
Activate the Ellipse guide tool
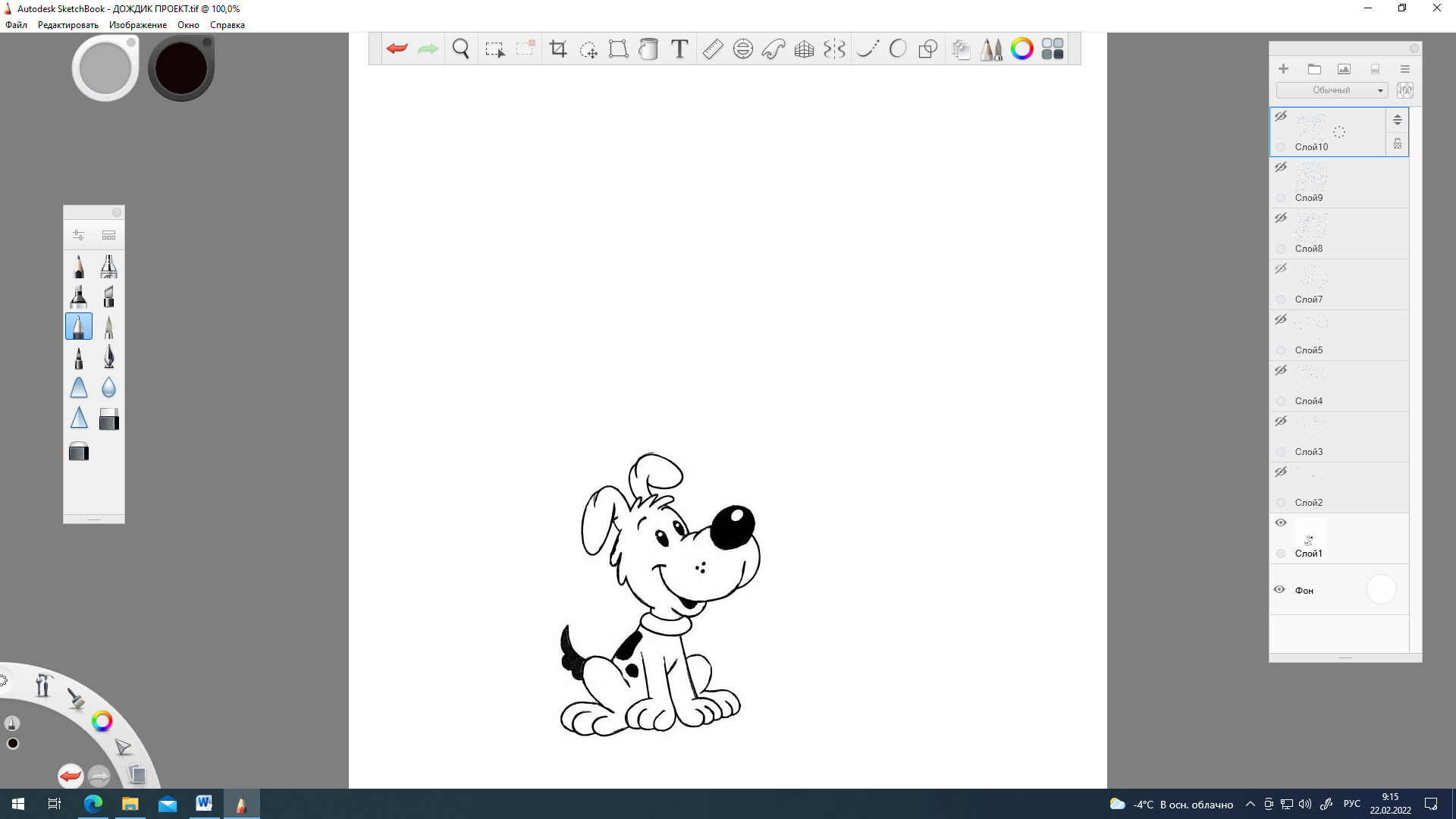pos(743,49)
